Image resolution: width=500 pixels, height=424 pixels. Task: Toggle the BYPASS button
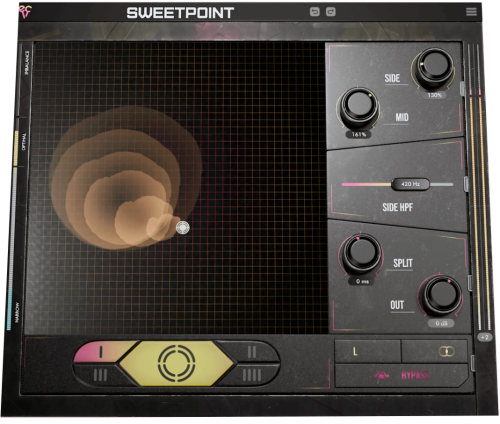pos(402,376)
